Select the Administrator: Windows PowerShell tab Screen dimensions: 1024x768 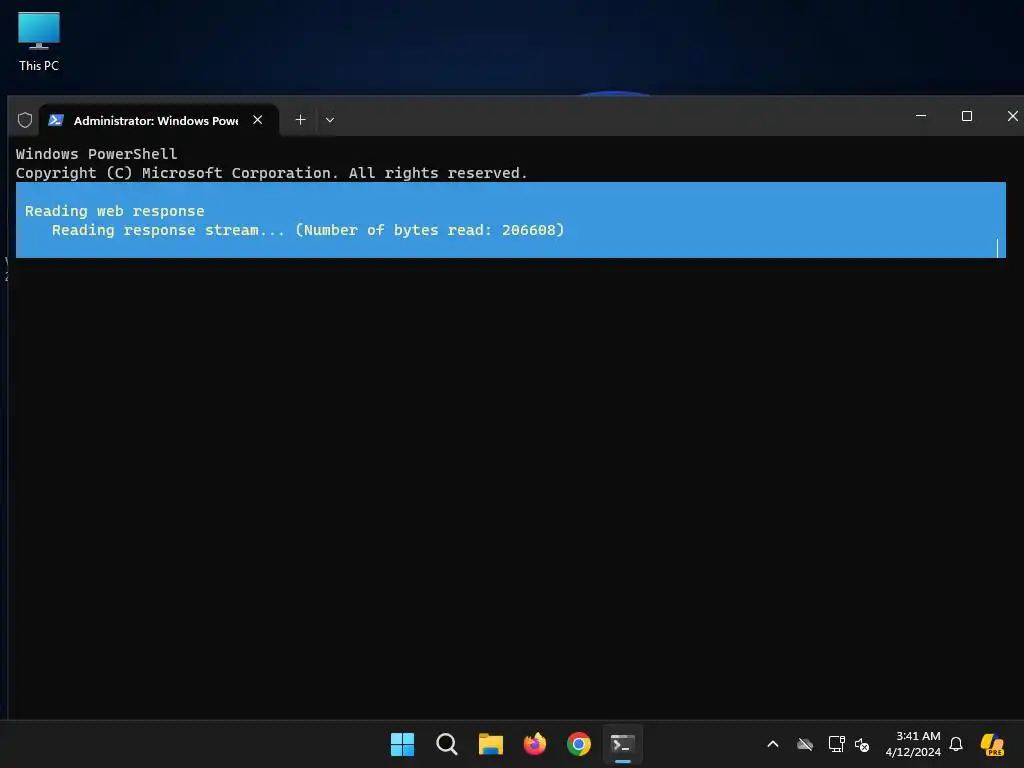point(159,120)
